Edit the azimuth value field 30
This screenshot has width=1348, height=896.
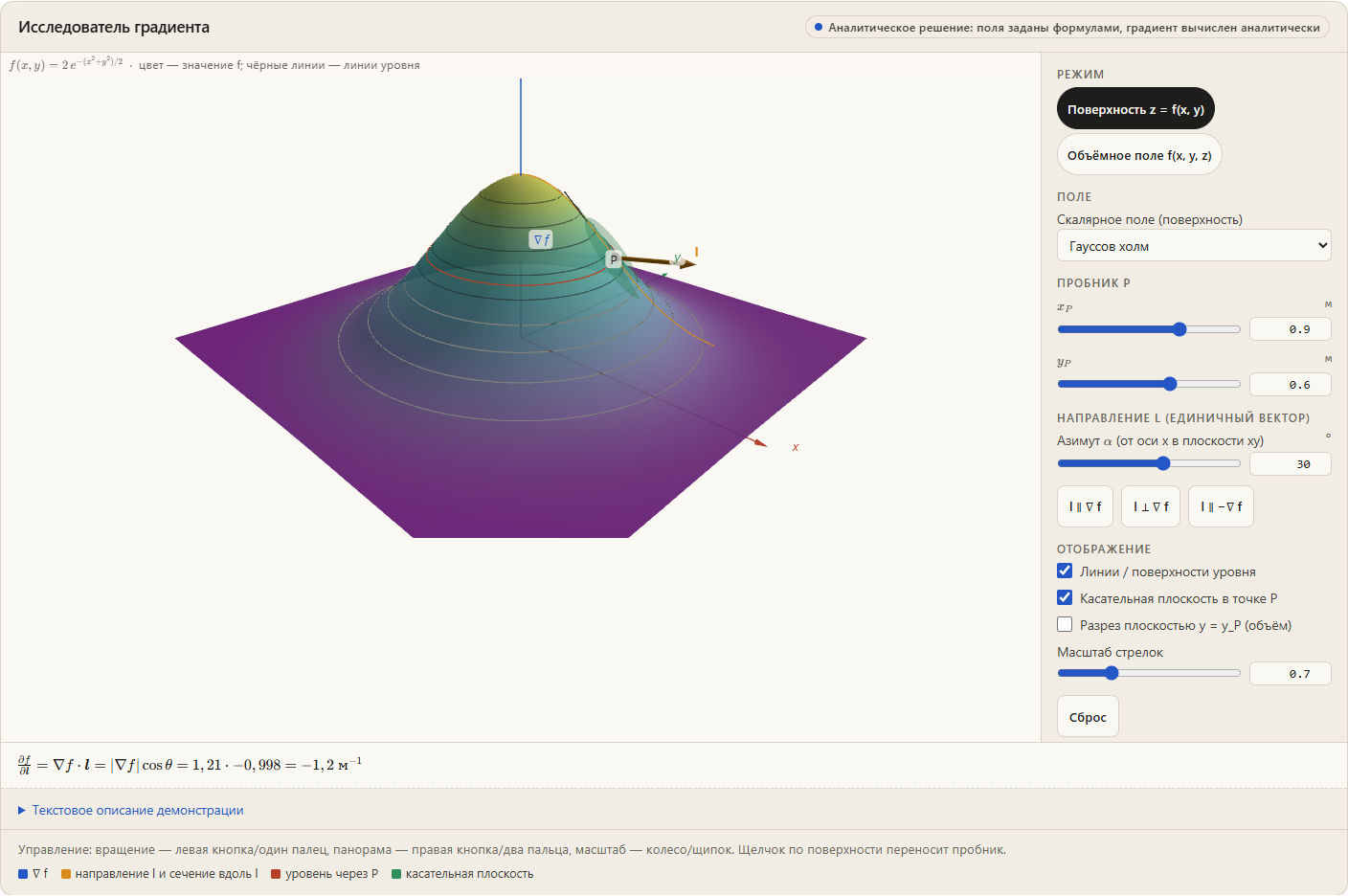(1291, 464)
